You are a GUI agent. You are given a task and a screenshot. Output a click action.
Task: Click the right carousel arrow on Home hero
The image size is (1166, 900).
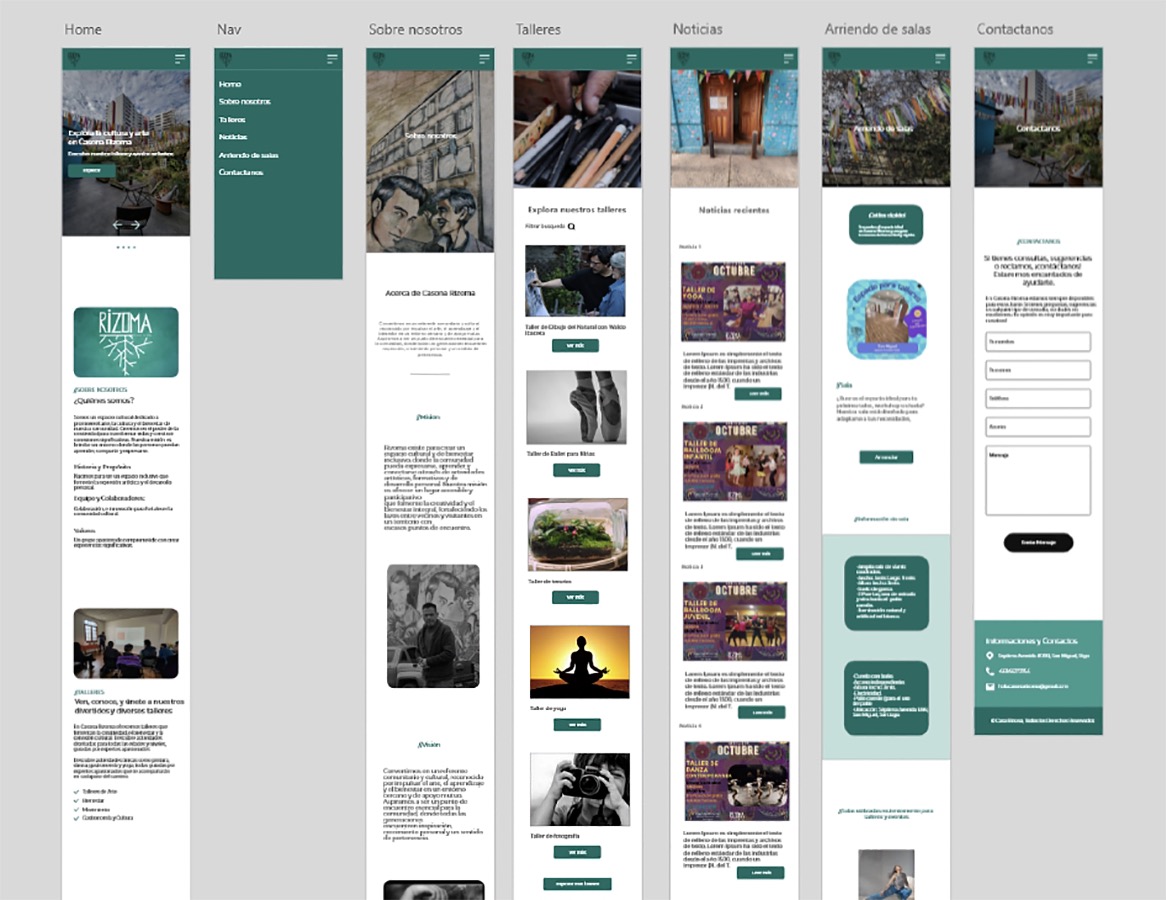(135, 224)
